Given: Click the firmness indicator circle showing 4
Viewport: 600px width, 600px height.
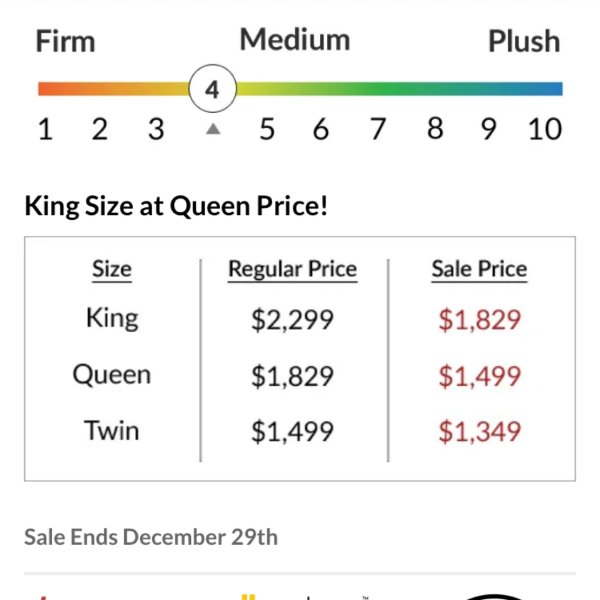Looking at the screenshot, I should tap(213, 89).
